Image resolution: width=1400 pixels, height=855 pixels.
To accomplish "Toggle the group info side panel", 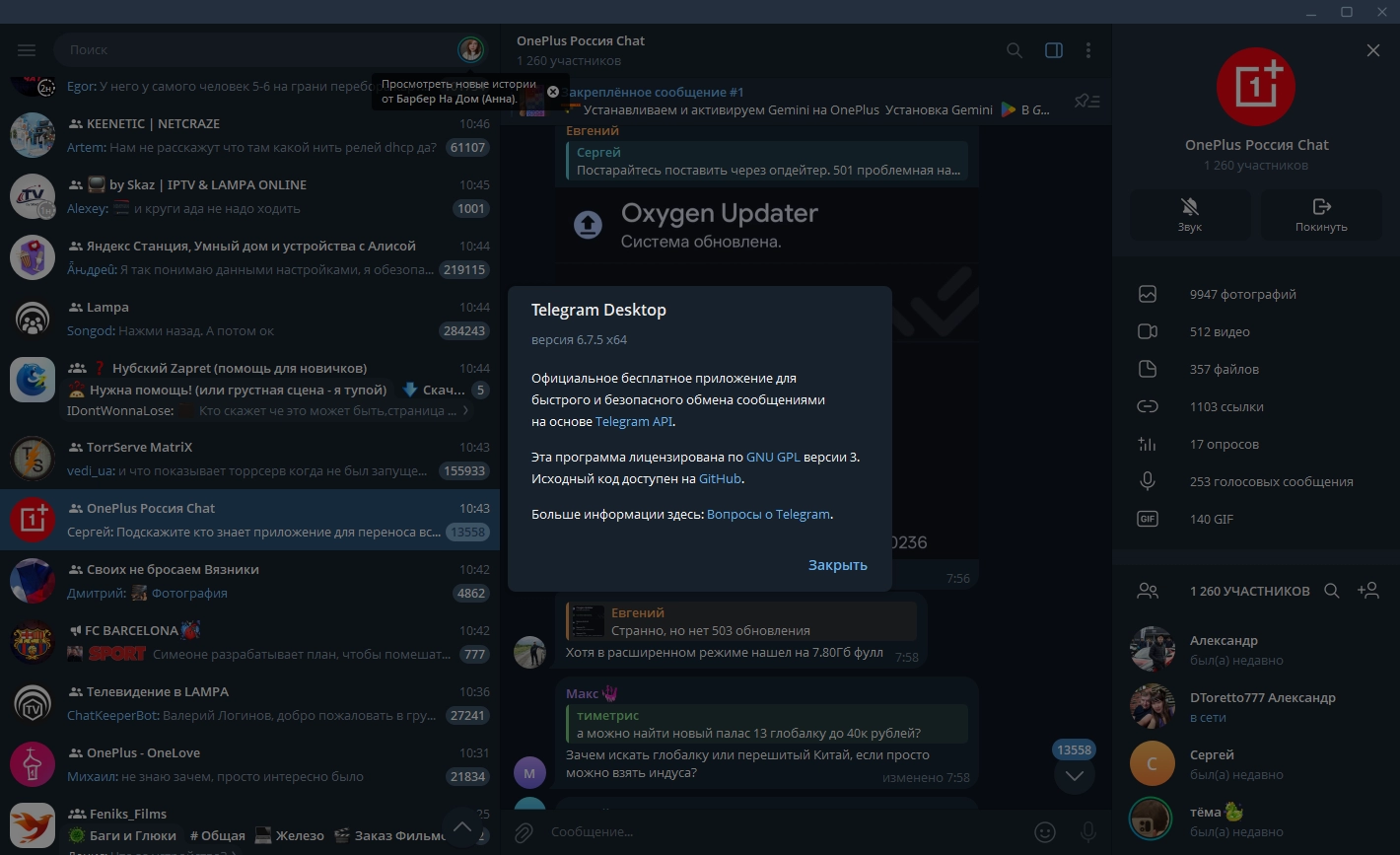I will (x=1054, y=50).
